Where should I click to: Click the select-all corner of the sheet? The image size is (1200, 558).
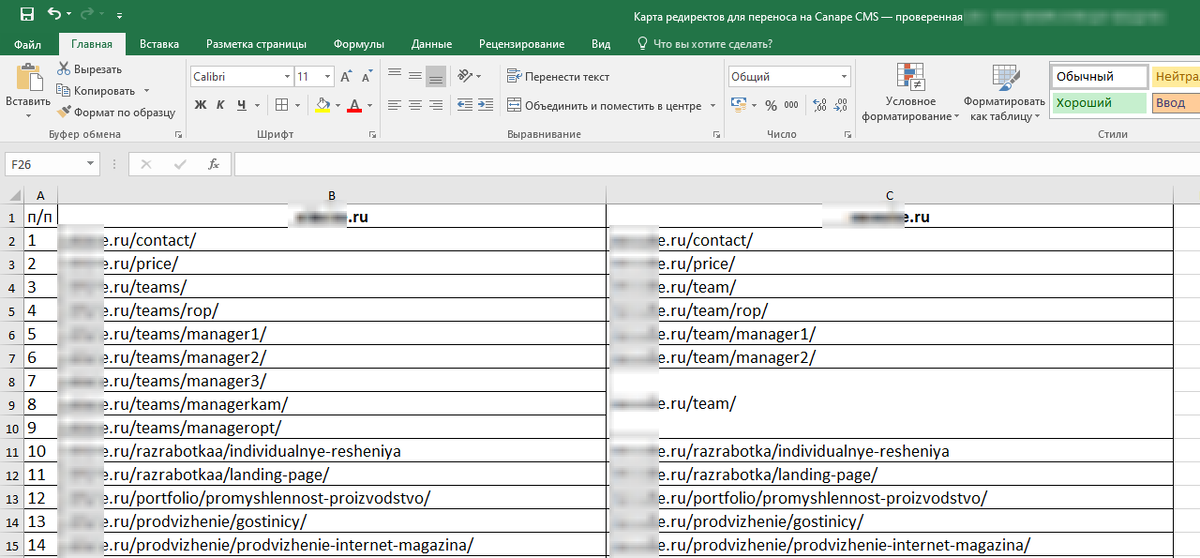[11, 194]
